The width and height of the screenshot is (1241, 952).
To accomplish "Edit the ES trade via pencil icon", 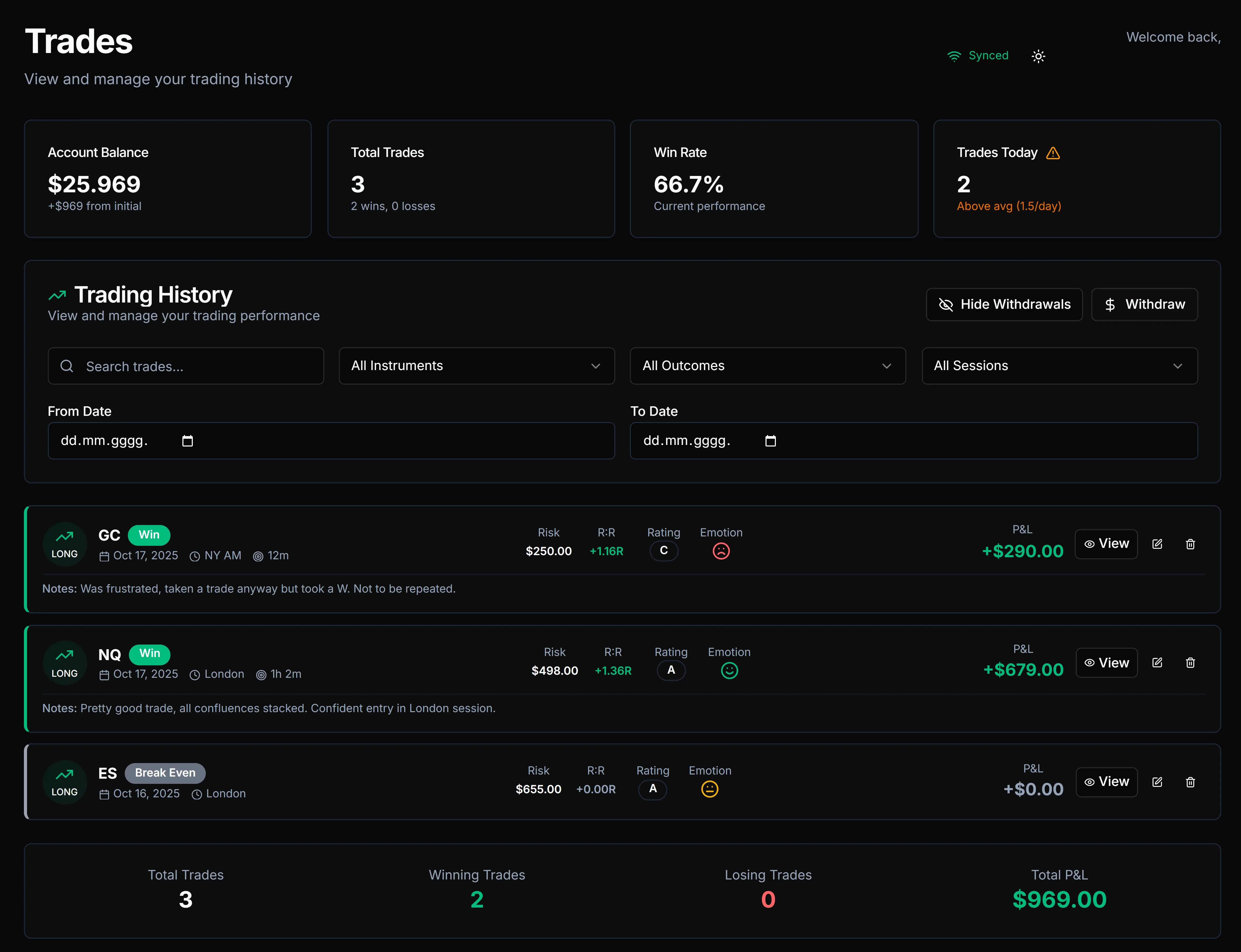I will [x=1158, y=782].
